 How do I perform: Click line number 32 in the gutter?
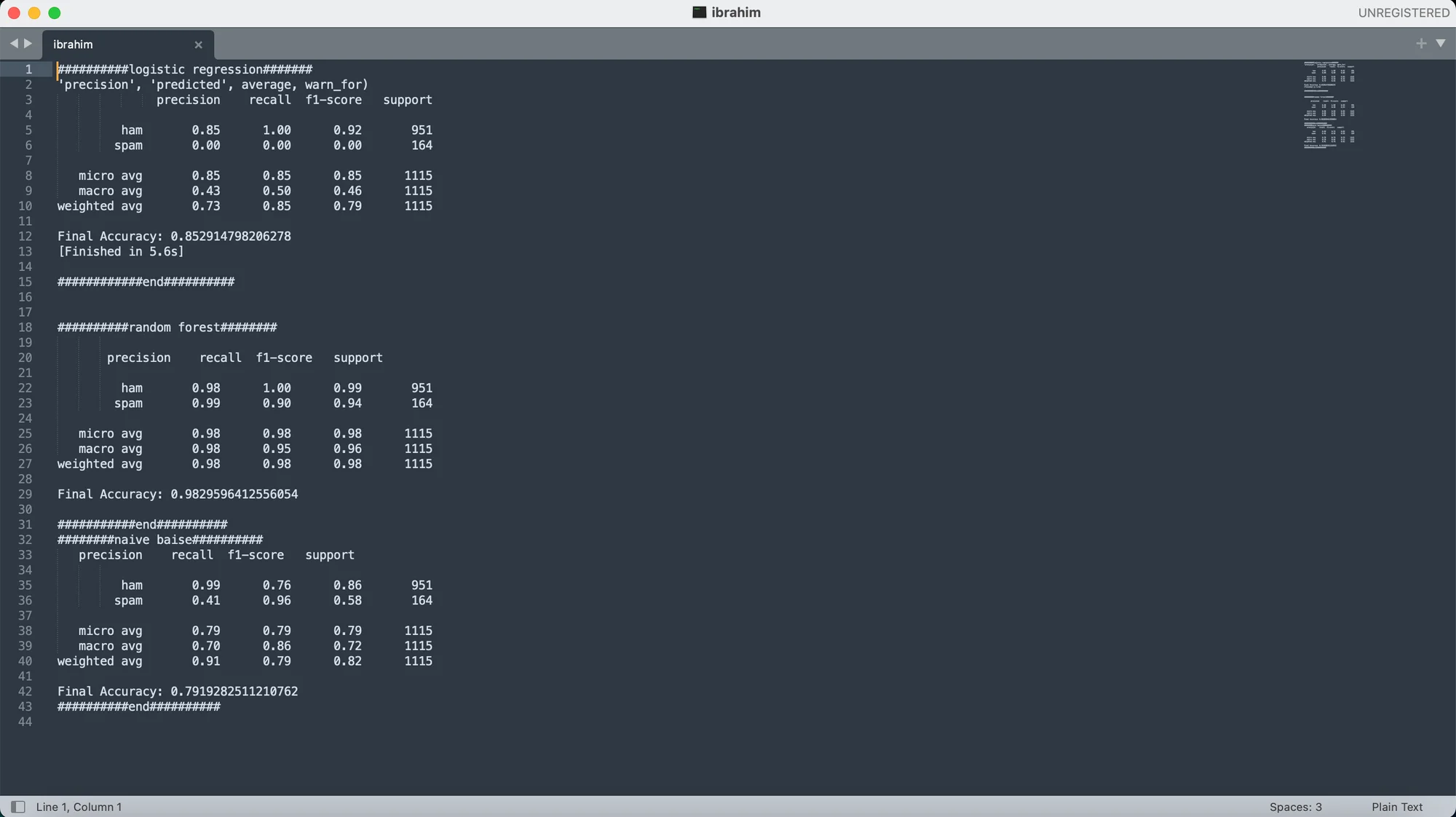pyautogui.click(x=25, y=540)
